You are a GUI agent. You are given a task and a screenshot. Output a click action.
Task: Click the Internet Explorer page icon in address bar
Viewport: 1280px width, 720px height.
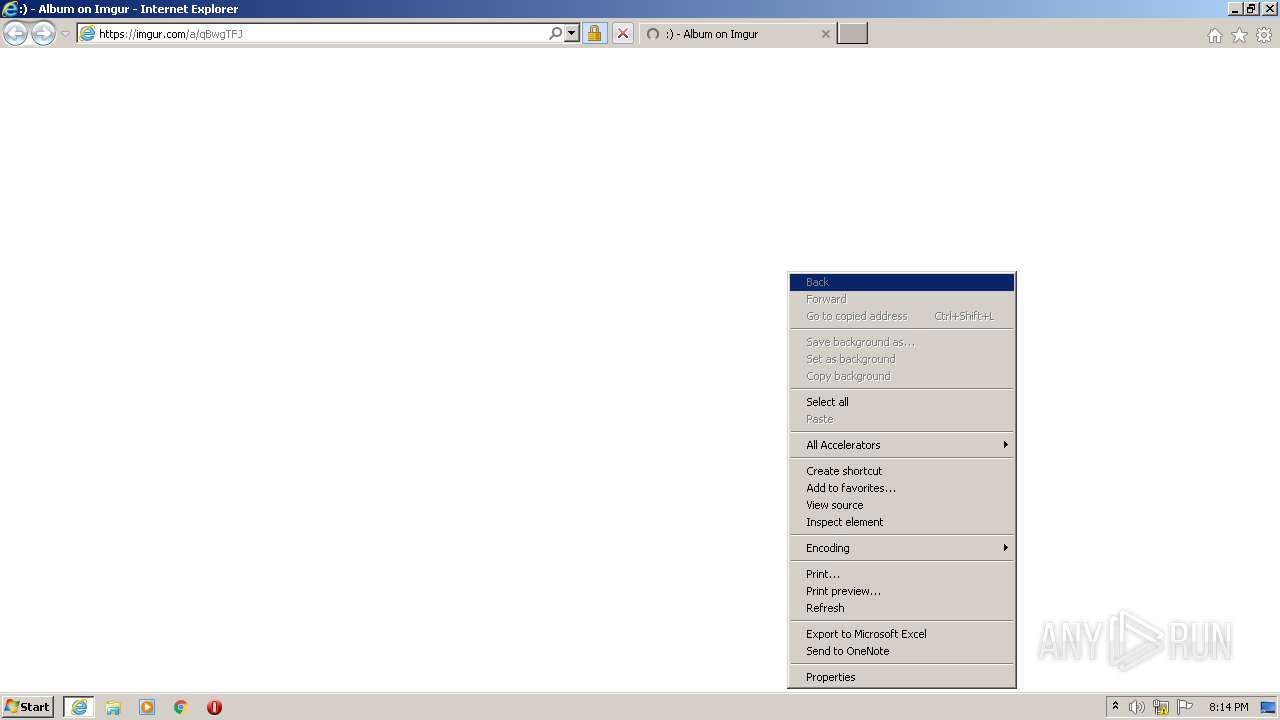coord(87,34)
